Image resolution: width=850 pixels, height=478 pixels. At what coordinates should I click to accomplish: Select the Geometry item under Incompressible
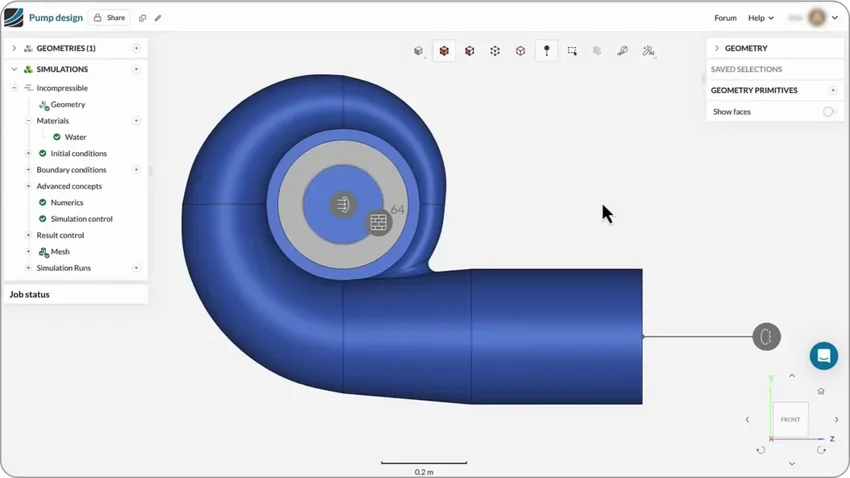point(68,104)
